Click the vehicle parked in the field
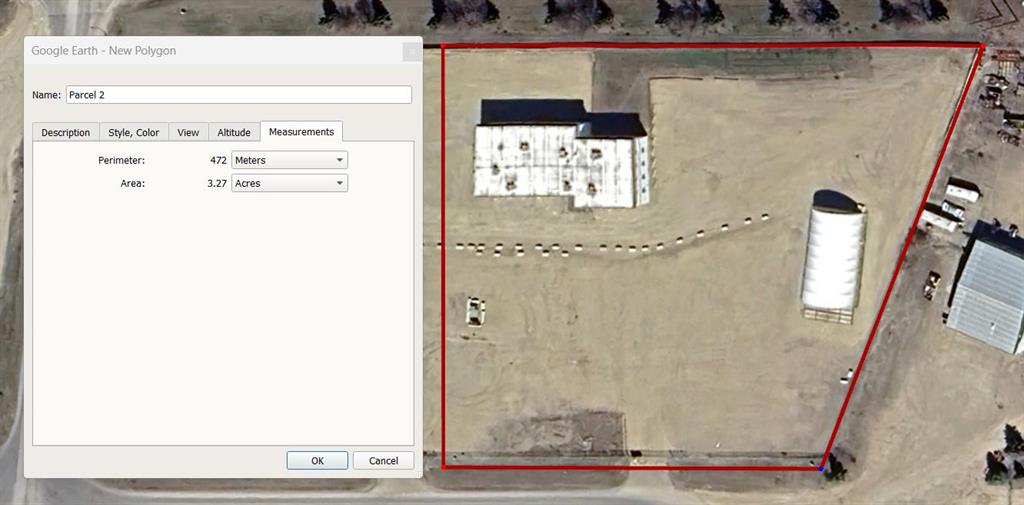 [x=475, y=309]
